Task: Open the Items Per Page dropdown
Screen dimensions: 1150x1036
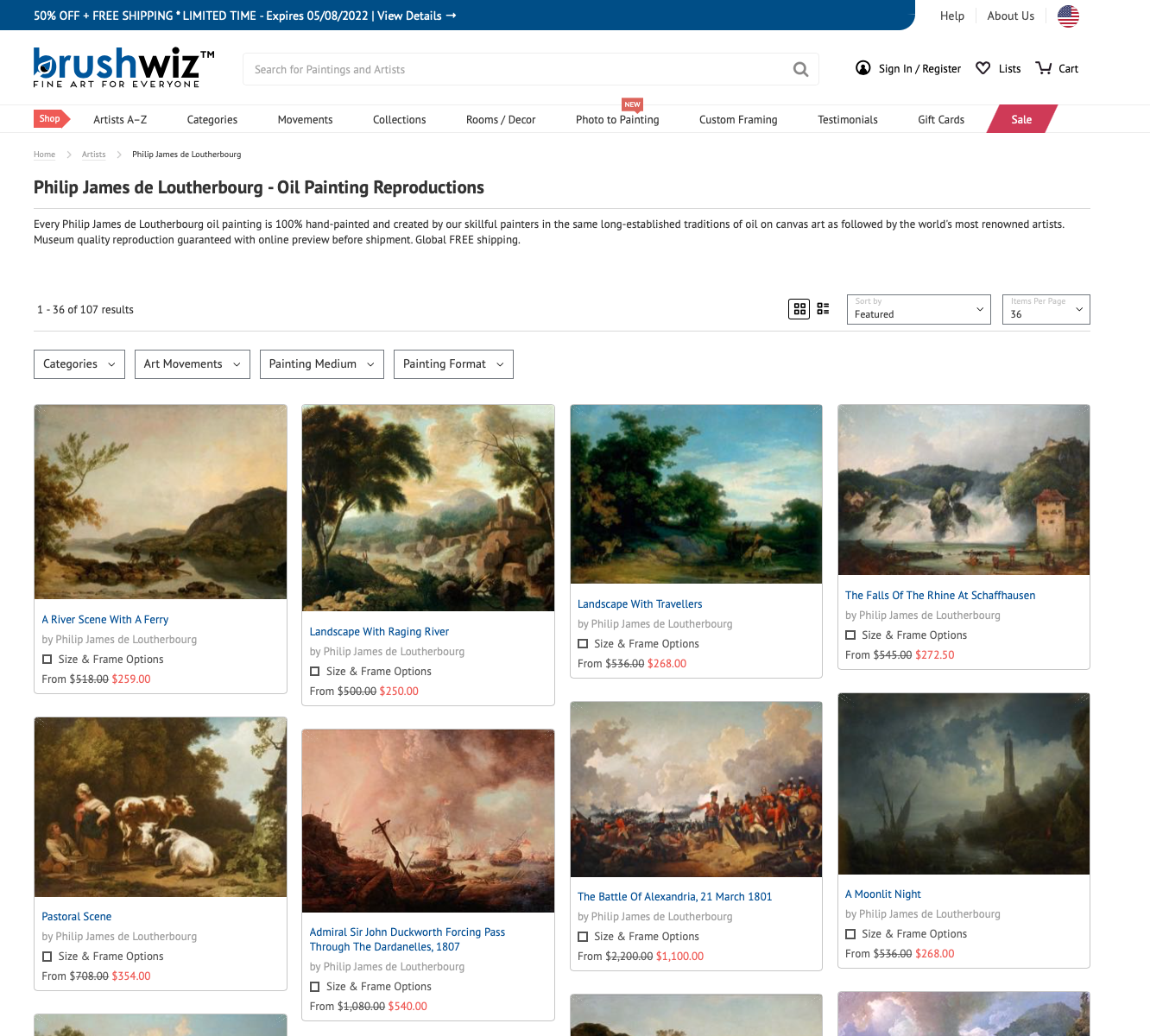Action: 1046,309
